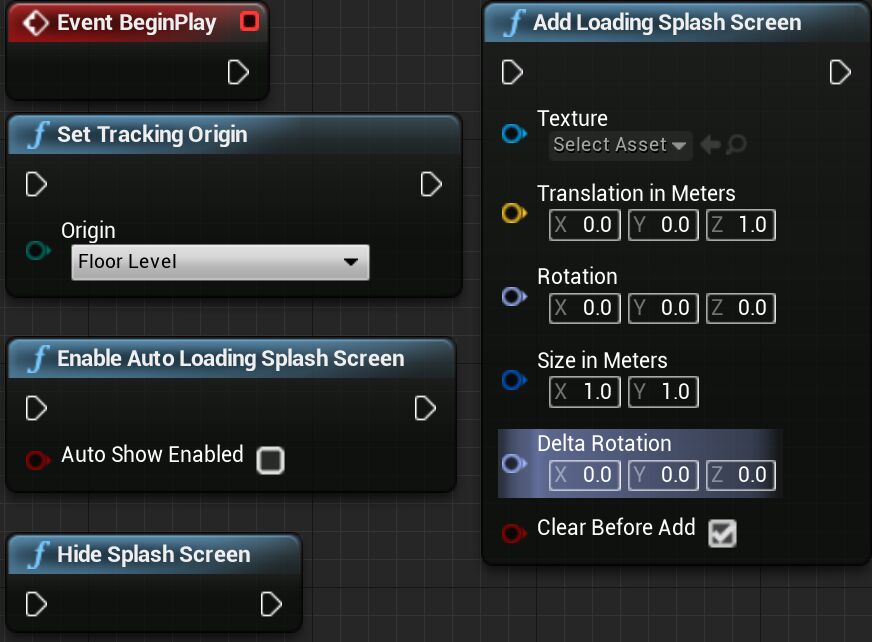Viewport: 872px width, 642px height.
Task: Click the function icon on Add Loading Splash Screen
Action: coord(514,23)
